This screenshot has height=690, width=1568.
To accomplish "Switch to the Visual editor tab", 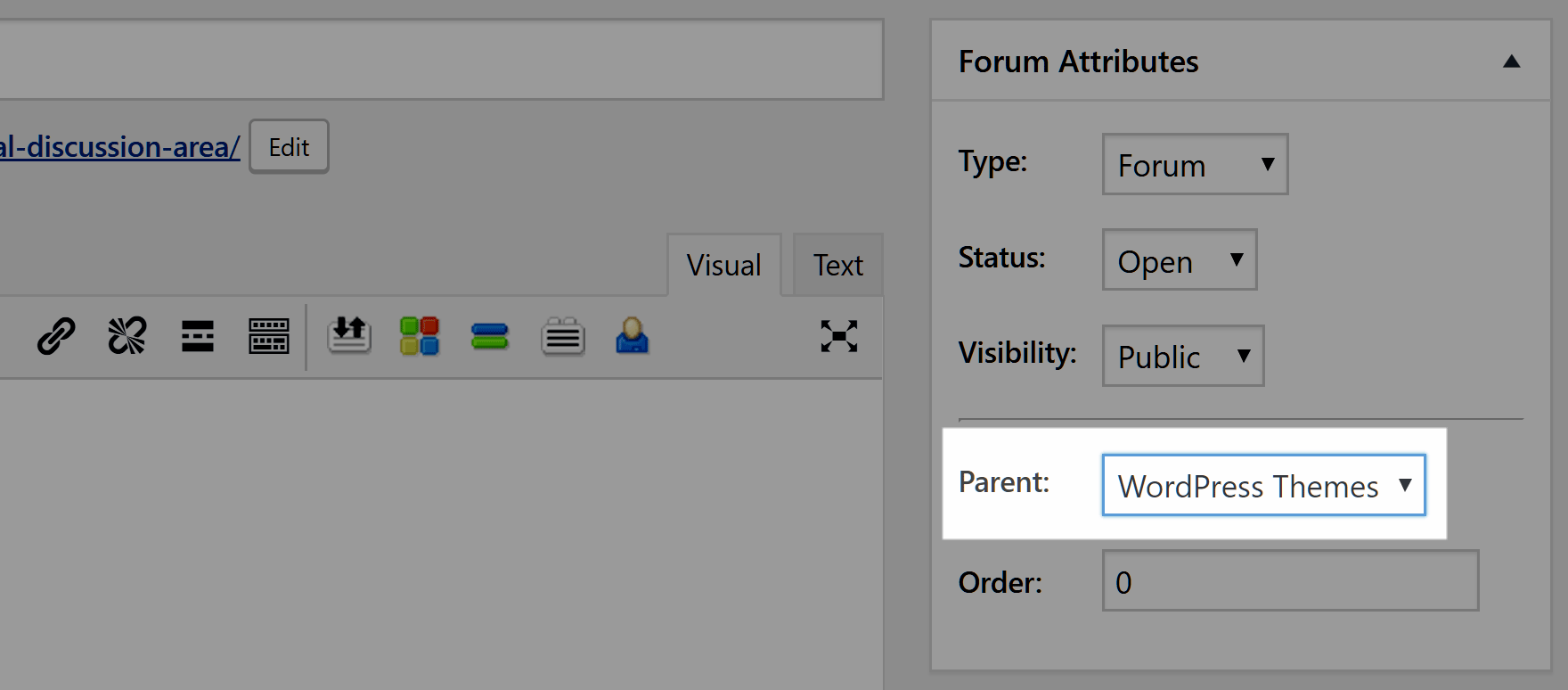I will (723, 266).
